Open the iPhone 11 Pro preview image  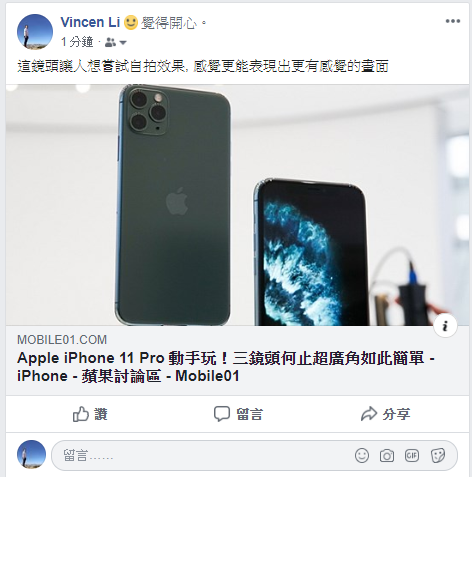coord(237,205)
